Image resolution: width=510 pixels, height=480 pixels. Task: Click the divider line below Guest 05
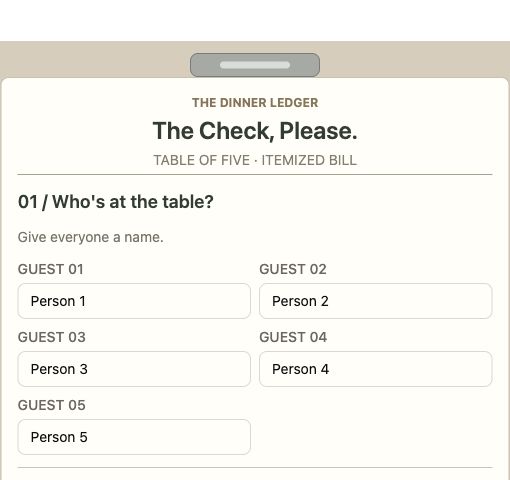click(x=255, y=468)
